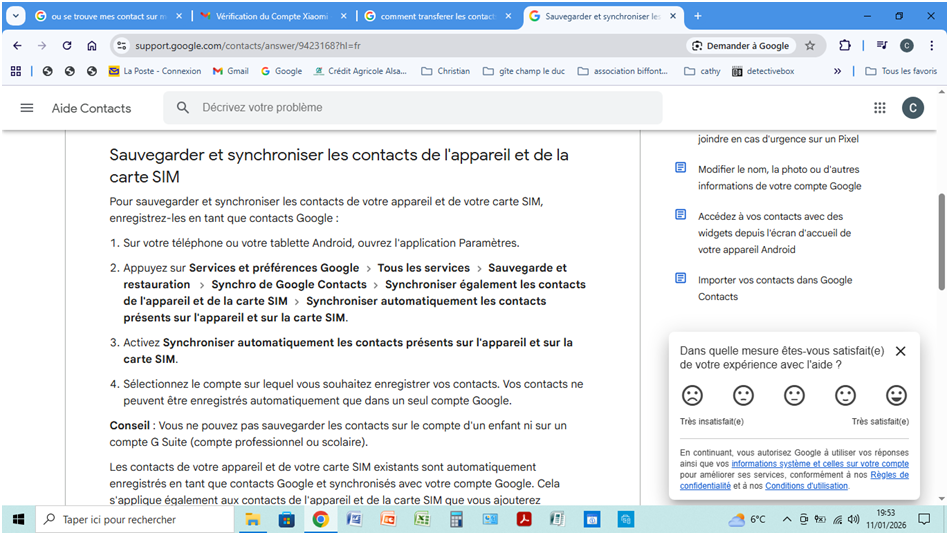Select the 'Très insatisfait(e)' frowning face
This screenshot has height=535, width=949.
(x=692, y=395)
